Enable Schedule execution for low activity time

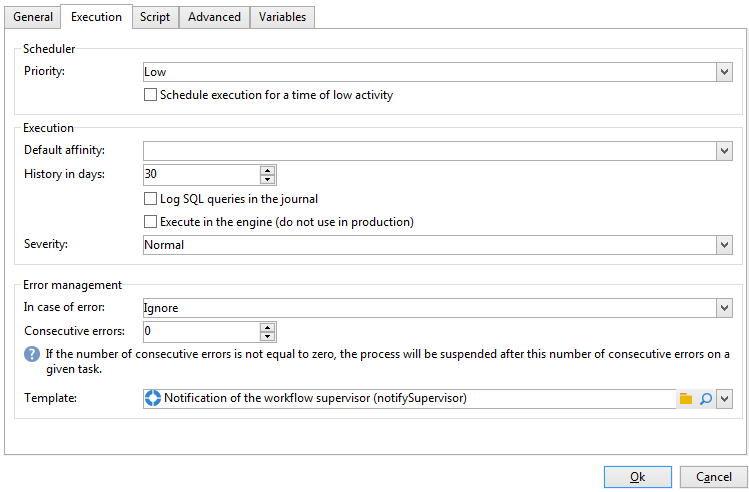click(151, 96)
